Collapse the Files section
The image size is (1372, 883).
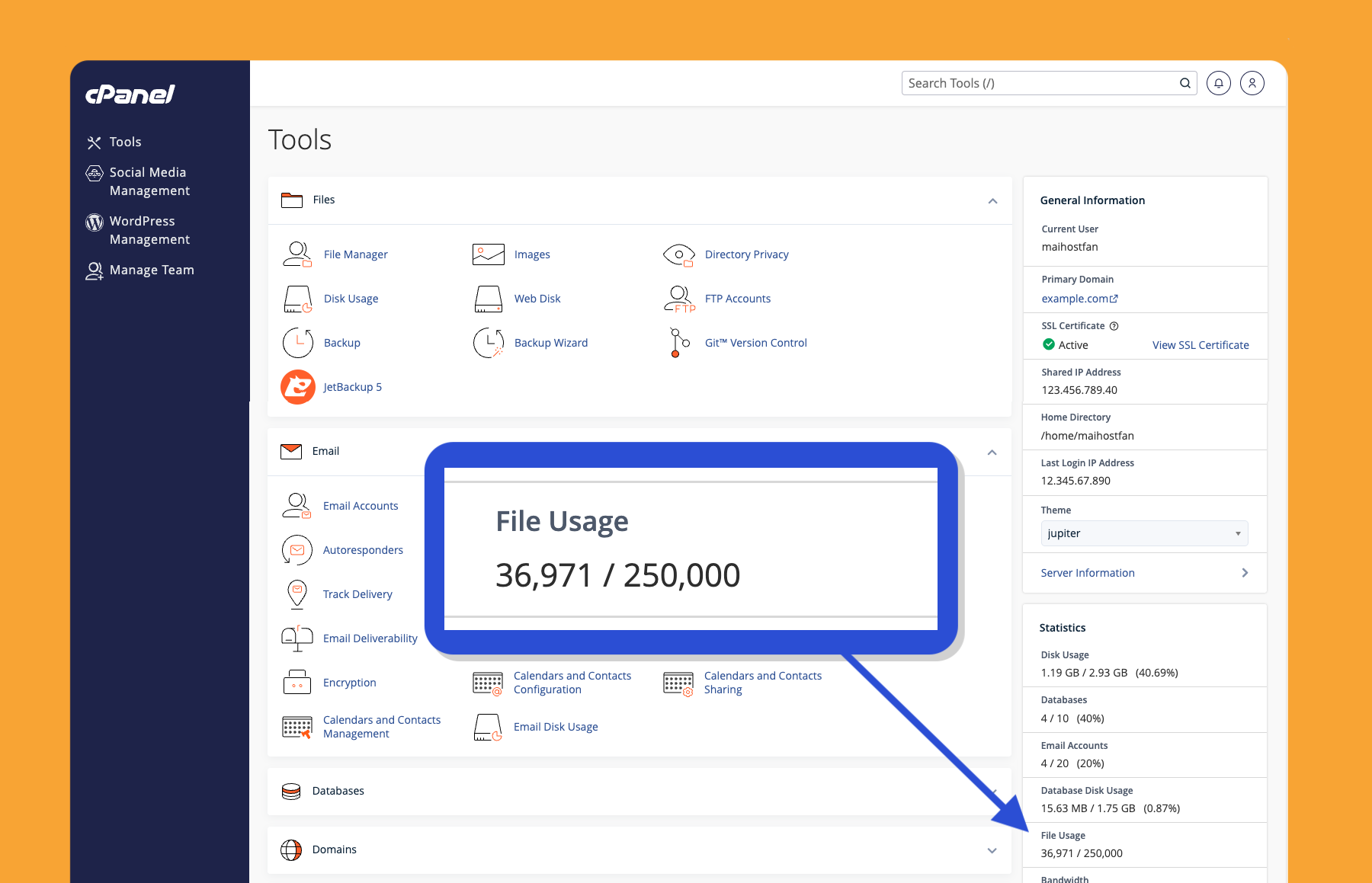pyautogui.click(x=992, y=201)
